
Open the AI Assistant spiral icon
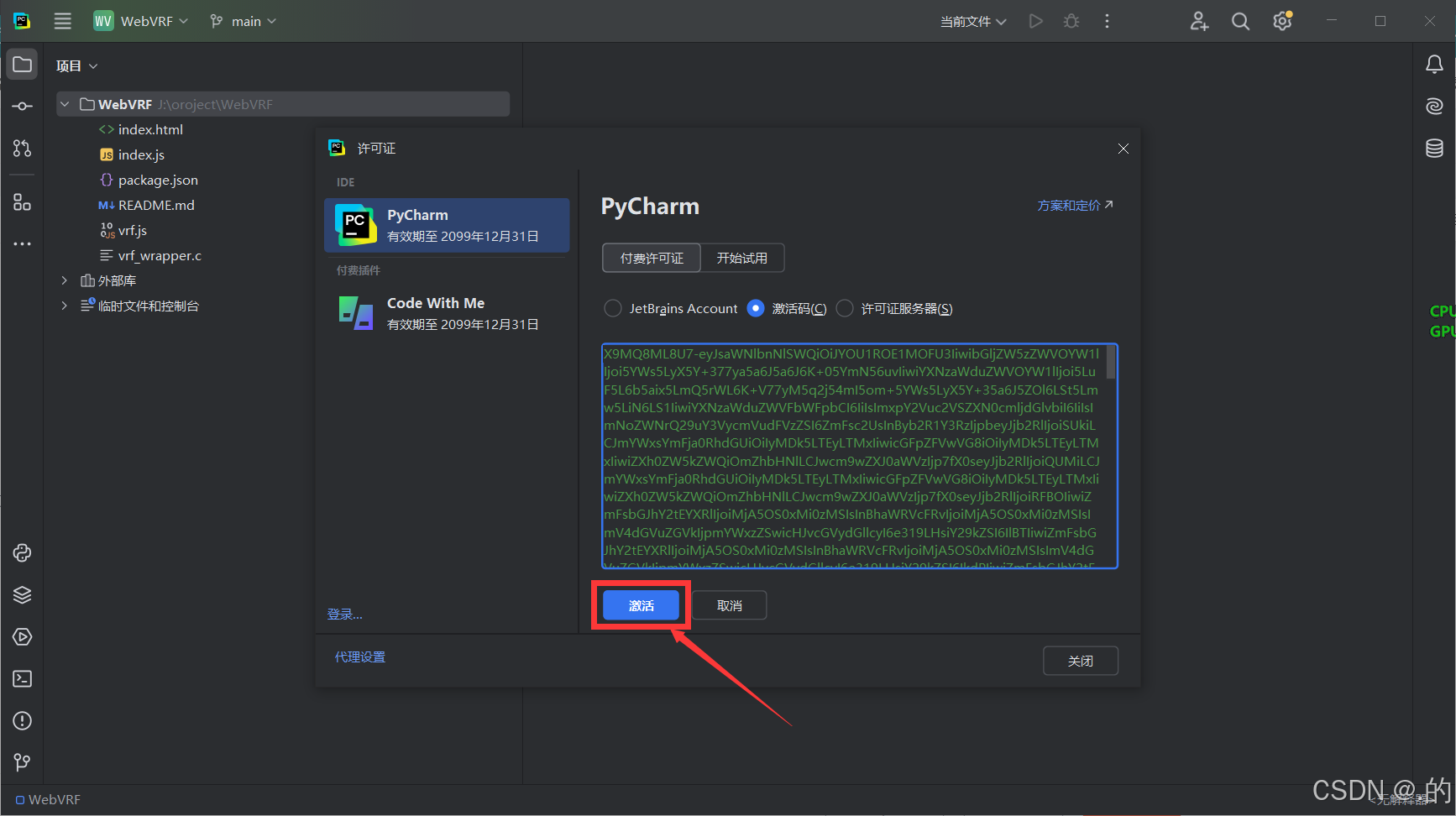pyautogui.click(x=1434, y=106)
